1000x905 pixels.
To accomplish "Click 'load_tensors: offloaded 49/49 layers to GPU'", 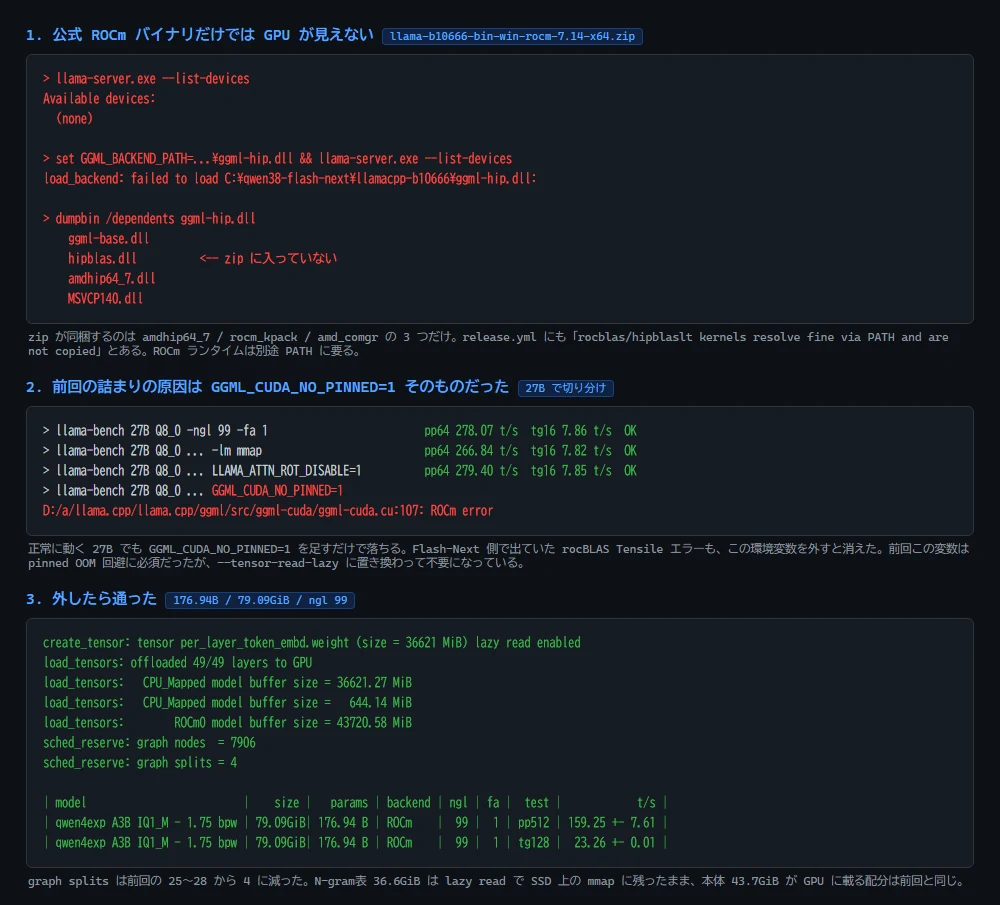I will [177, 663].
